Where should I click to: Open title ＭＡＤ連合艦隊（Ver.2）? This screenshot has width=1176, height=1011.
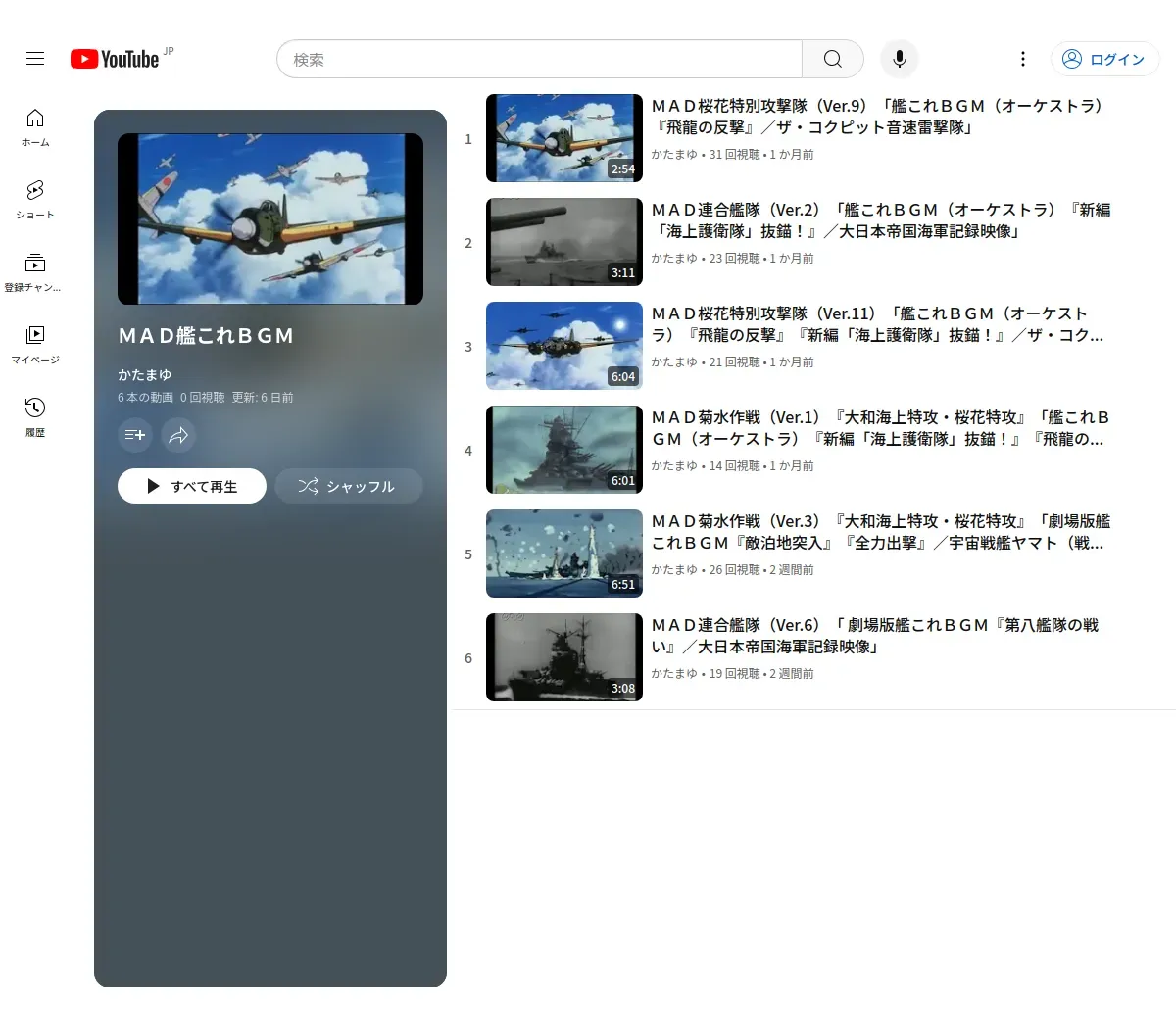(x=881, y=220)
